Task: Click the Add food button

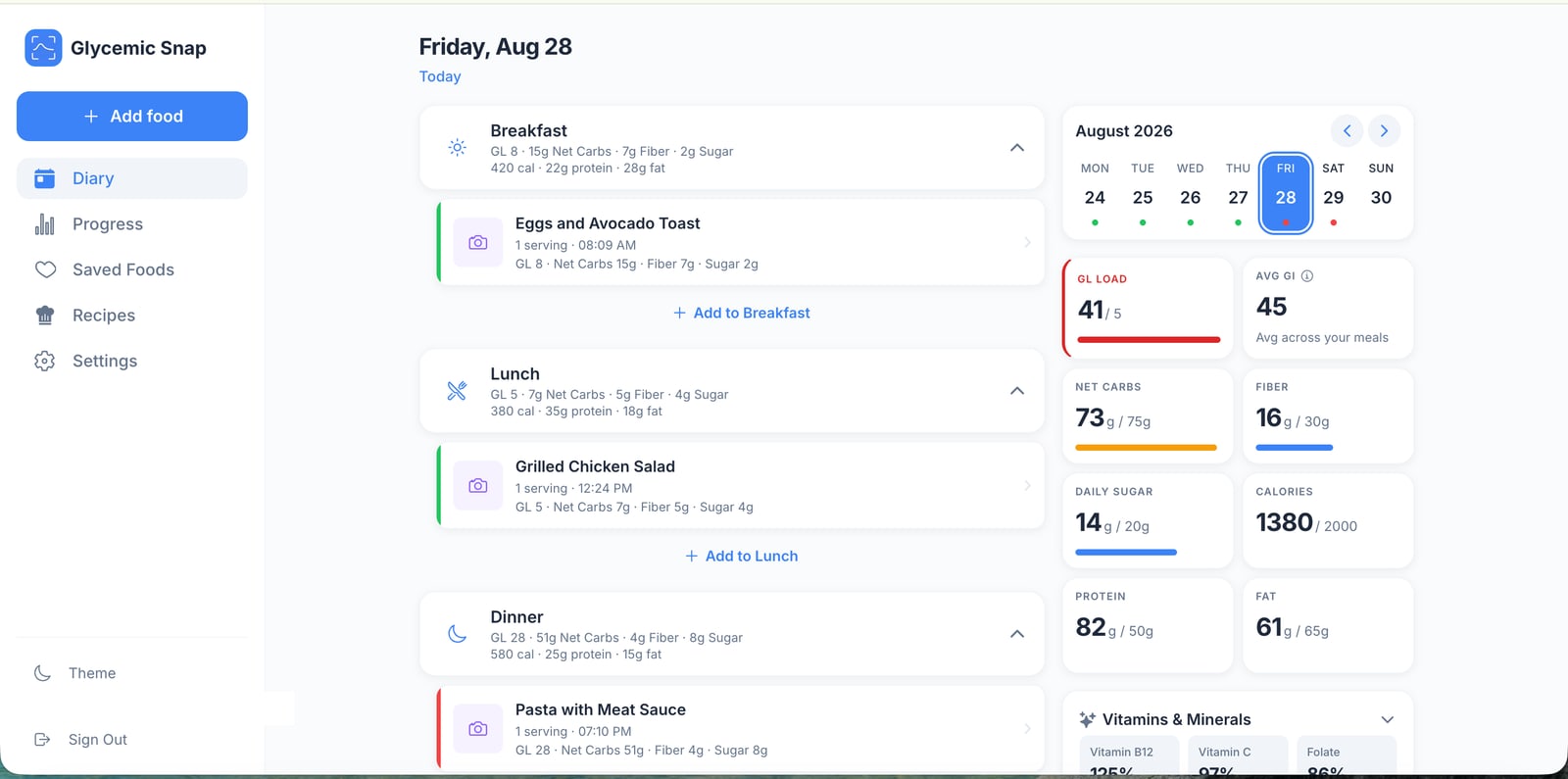Action: (132, 117)
